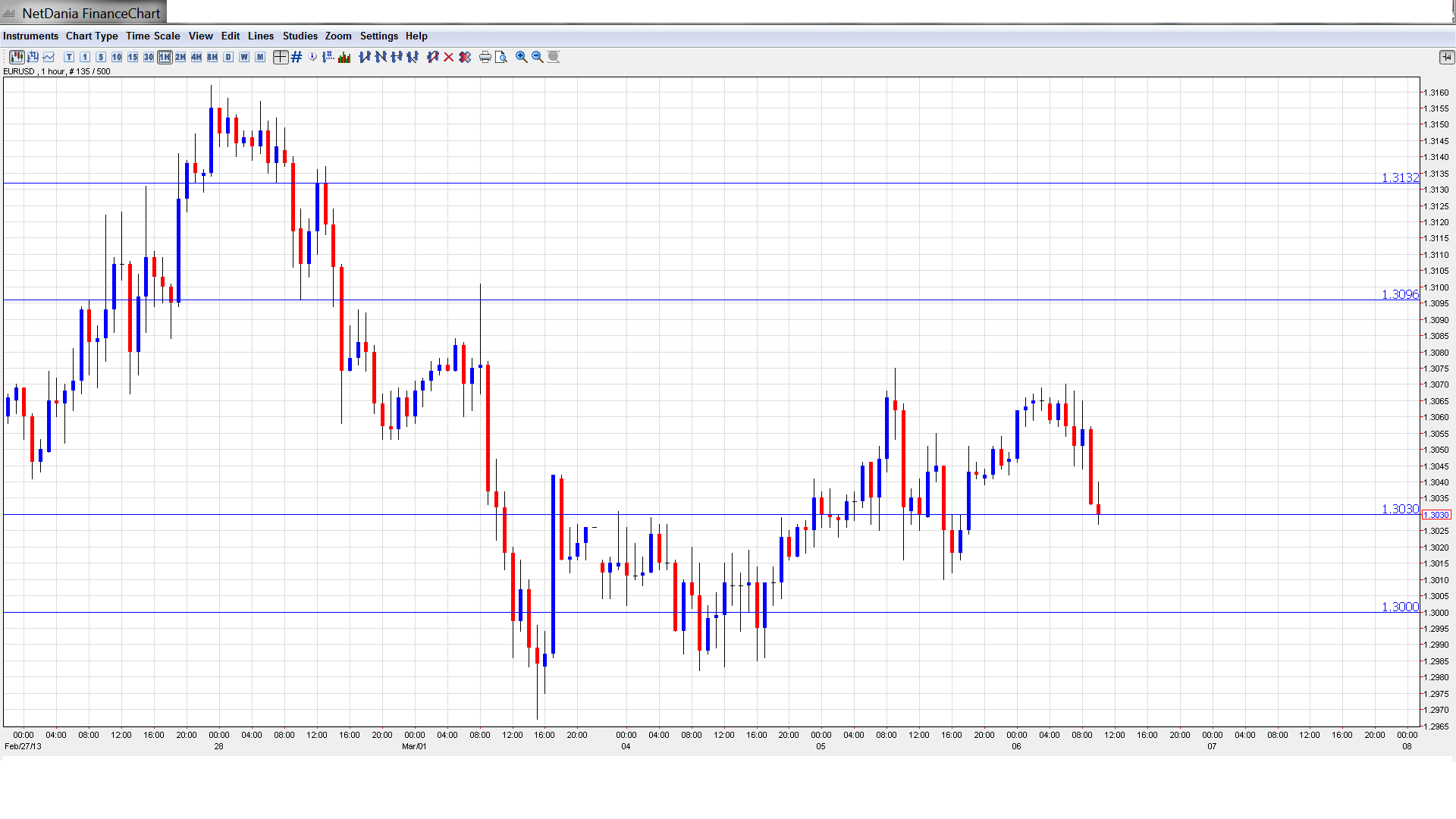1456x819 pixels.
Task: Open the print preview icon
Action: click(501, 57)
